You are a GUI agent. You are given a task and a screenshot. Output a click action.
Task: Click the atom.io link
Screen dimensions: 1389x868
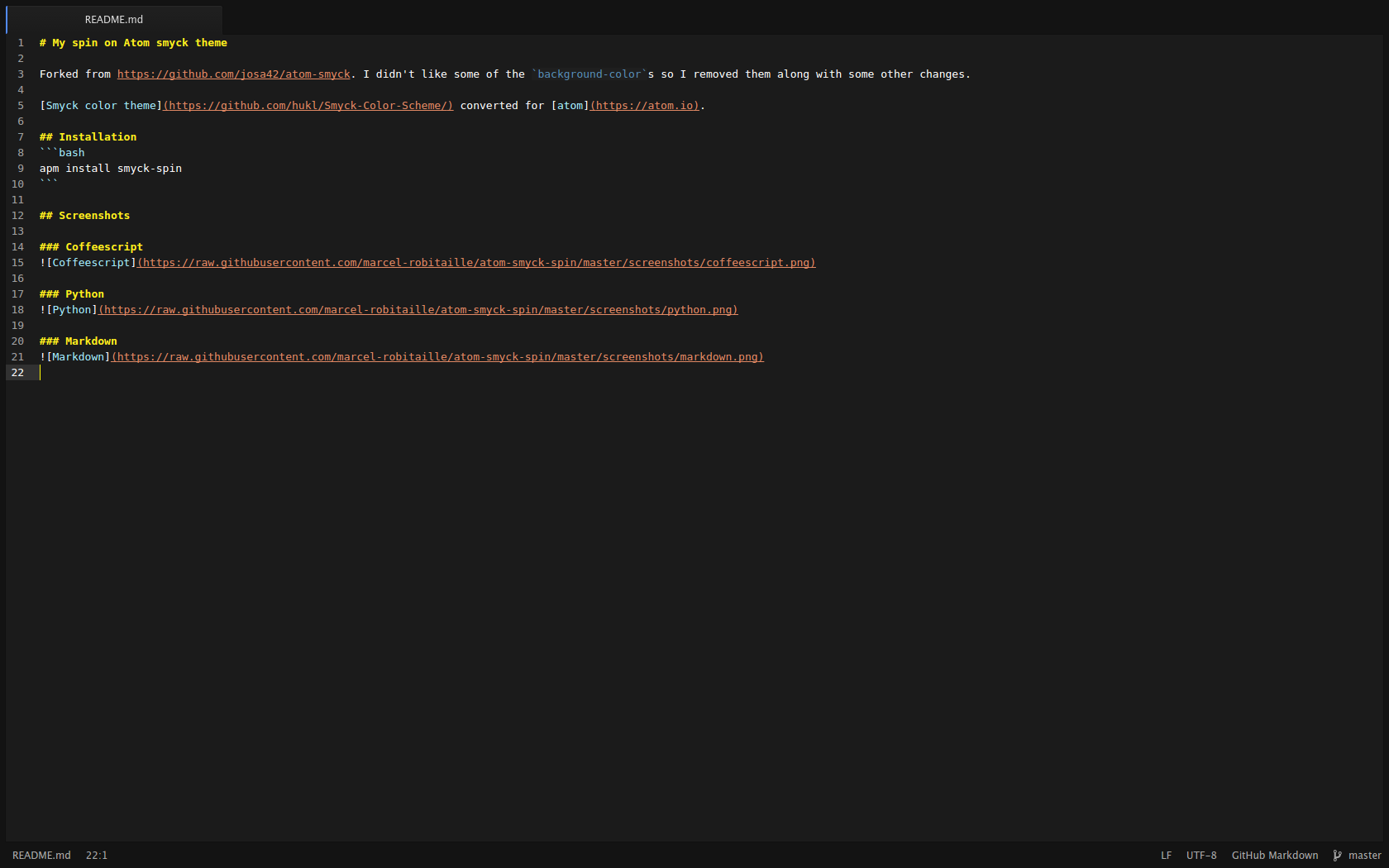(x=645, y=106)
